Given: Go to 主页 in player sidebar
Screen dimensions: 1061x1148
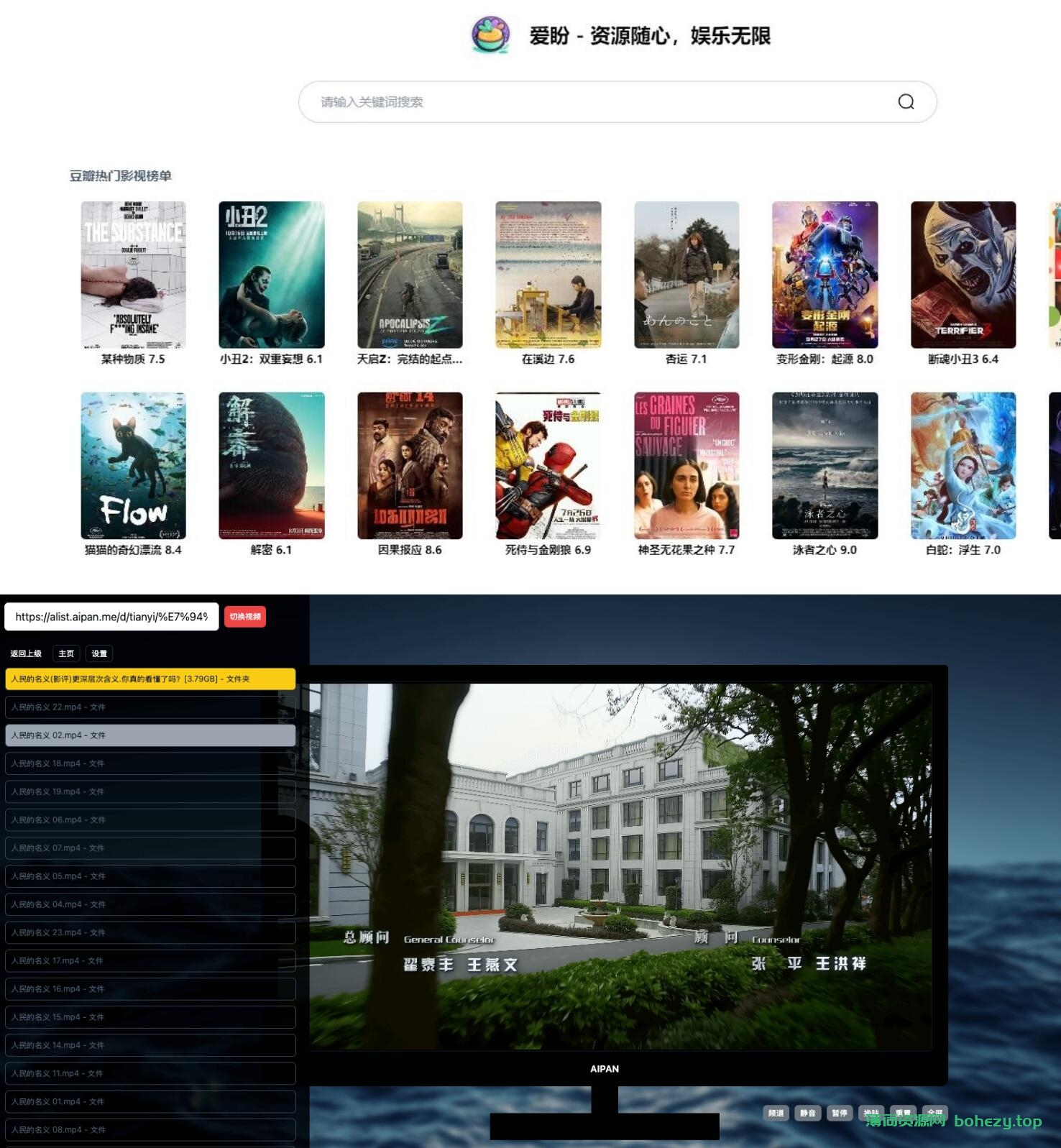Looking at the screenshot, I should coord(66,653).
